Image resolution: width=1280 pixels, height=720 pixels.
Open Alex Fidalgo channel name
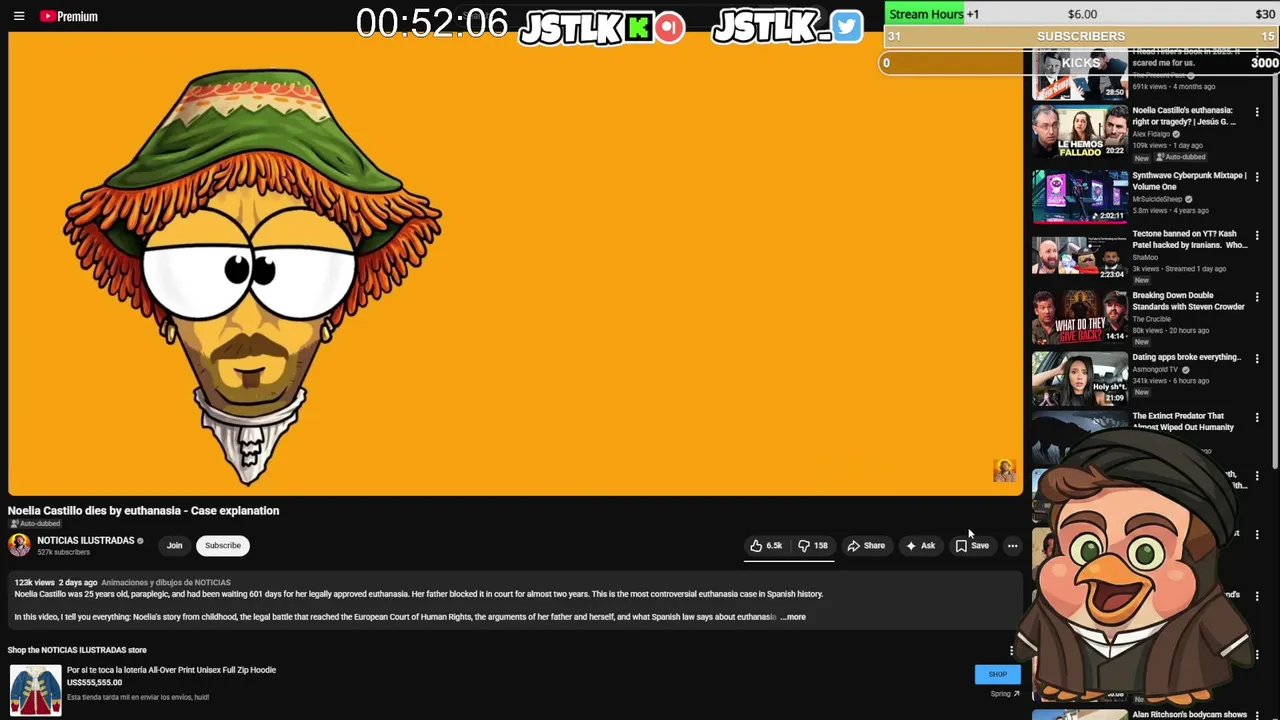tap(1151, 134)
